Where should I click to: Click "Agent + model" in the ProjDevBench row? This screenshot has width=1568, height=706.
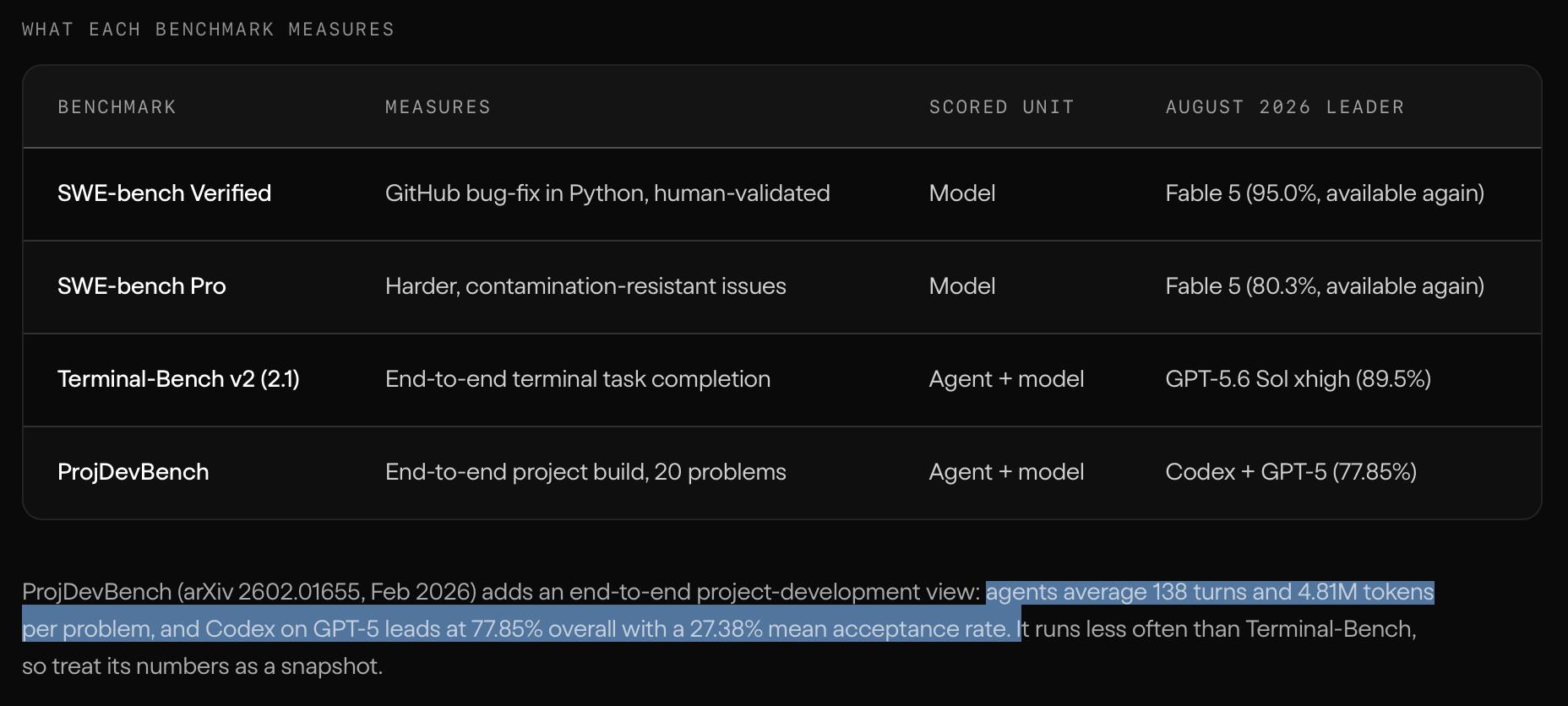1006,472
